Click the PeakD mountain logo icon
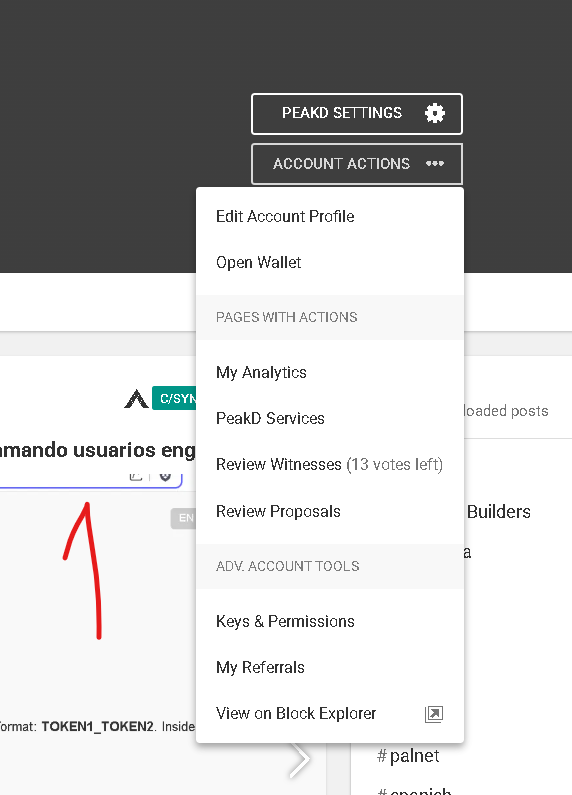 click(x=136, y=399)
